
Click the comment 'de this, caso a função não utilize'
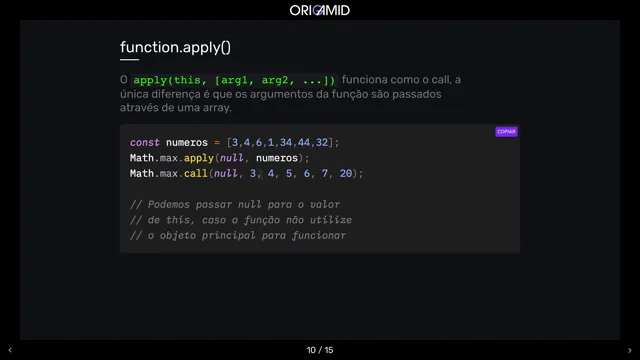[241, 220]
